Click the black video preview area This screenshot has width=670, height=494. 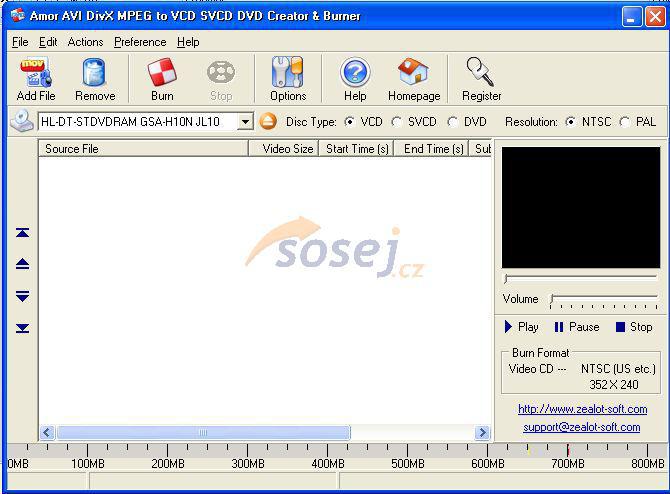pos(581,208)
